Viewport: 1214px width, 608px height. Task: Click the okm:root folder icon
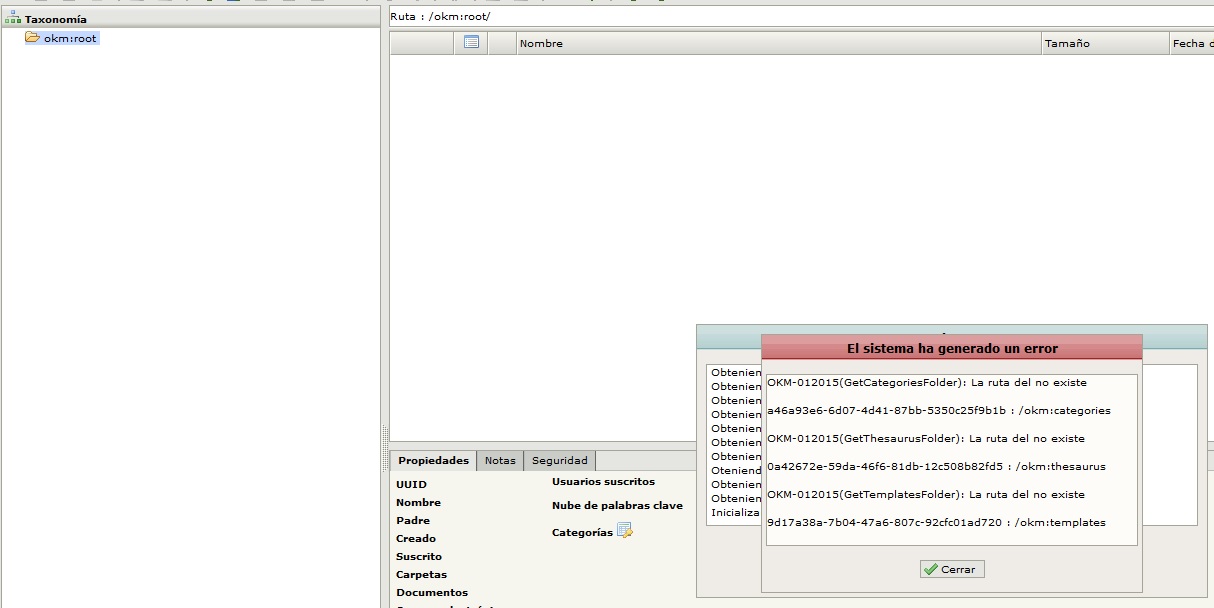coord(32,38)
